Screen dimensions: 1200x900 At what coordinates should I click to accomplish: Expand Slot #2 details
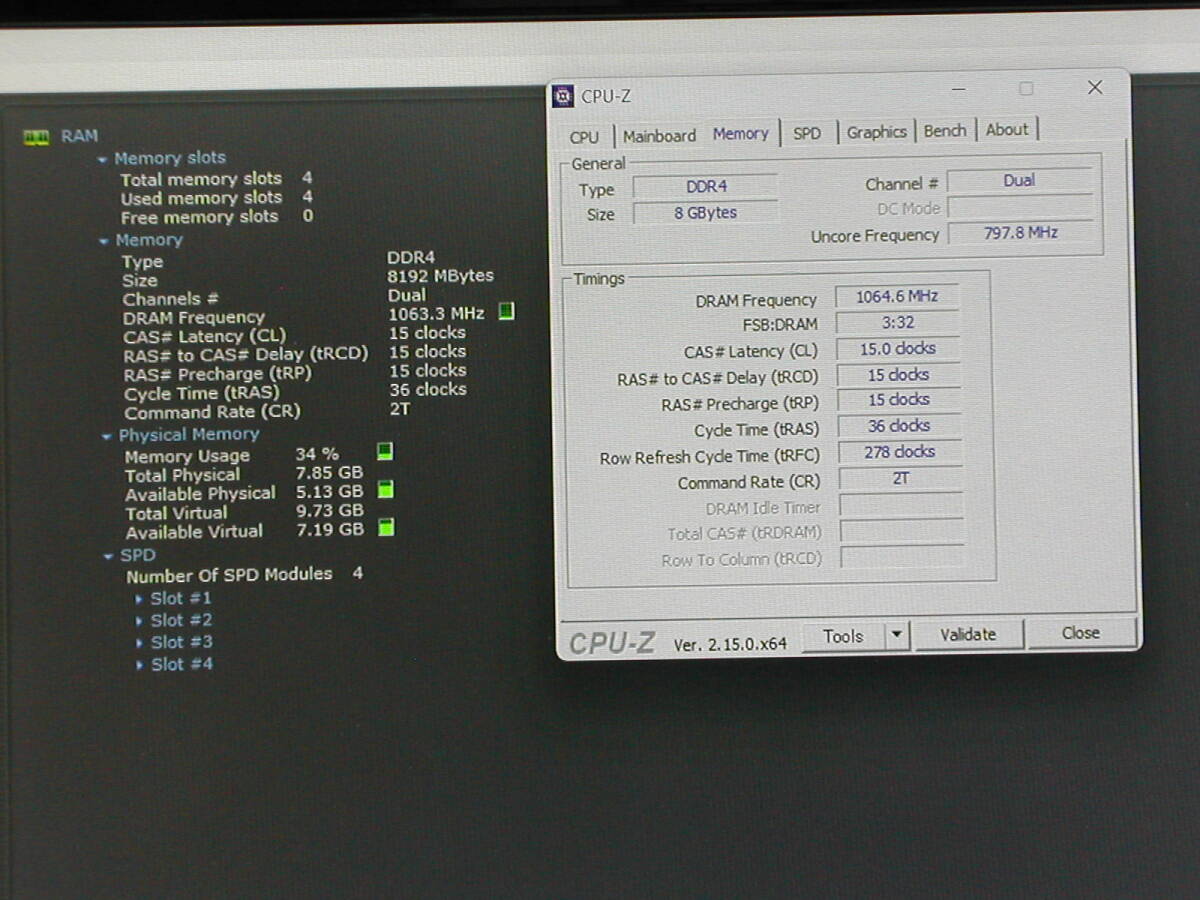point(139,621)
